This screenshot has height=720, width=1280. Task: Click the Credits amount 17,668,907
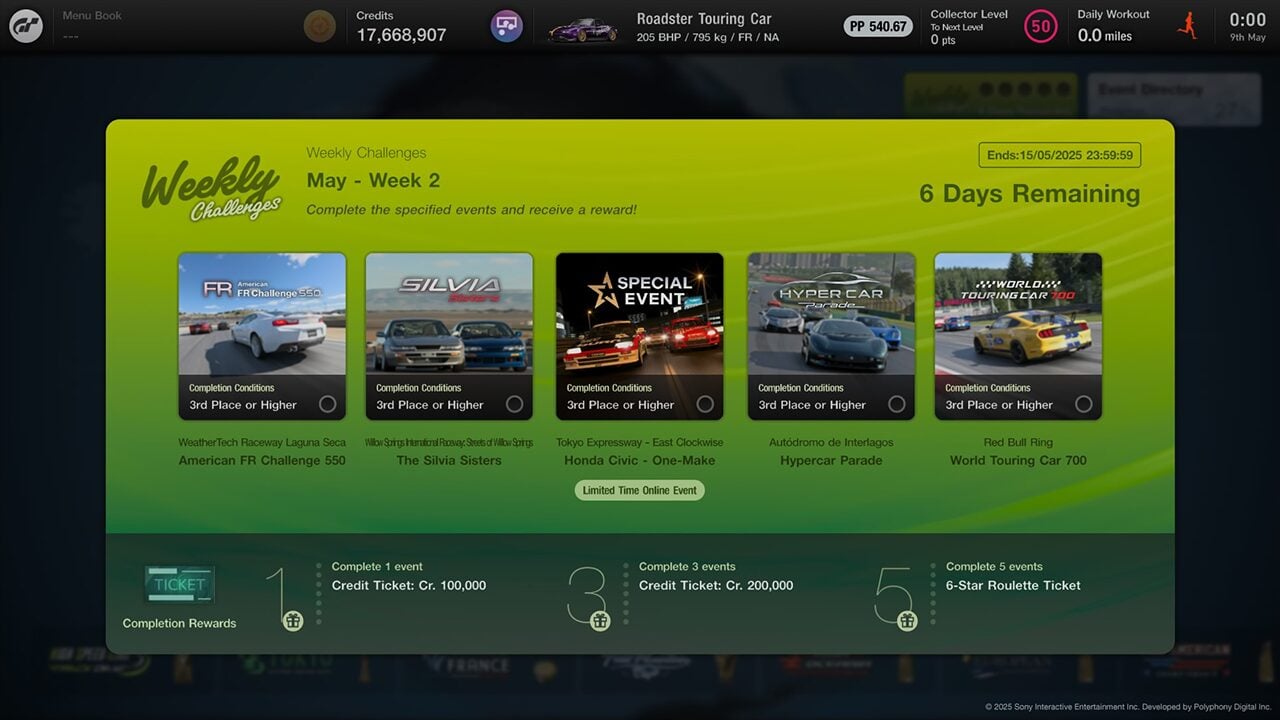401,35
